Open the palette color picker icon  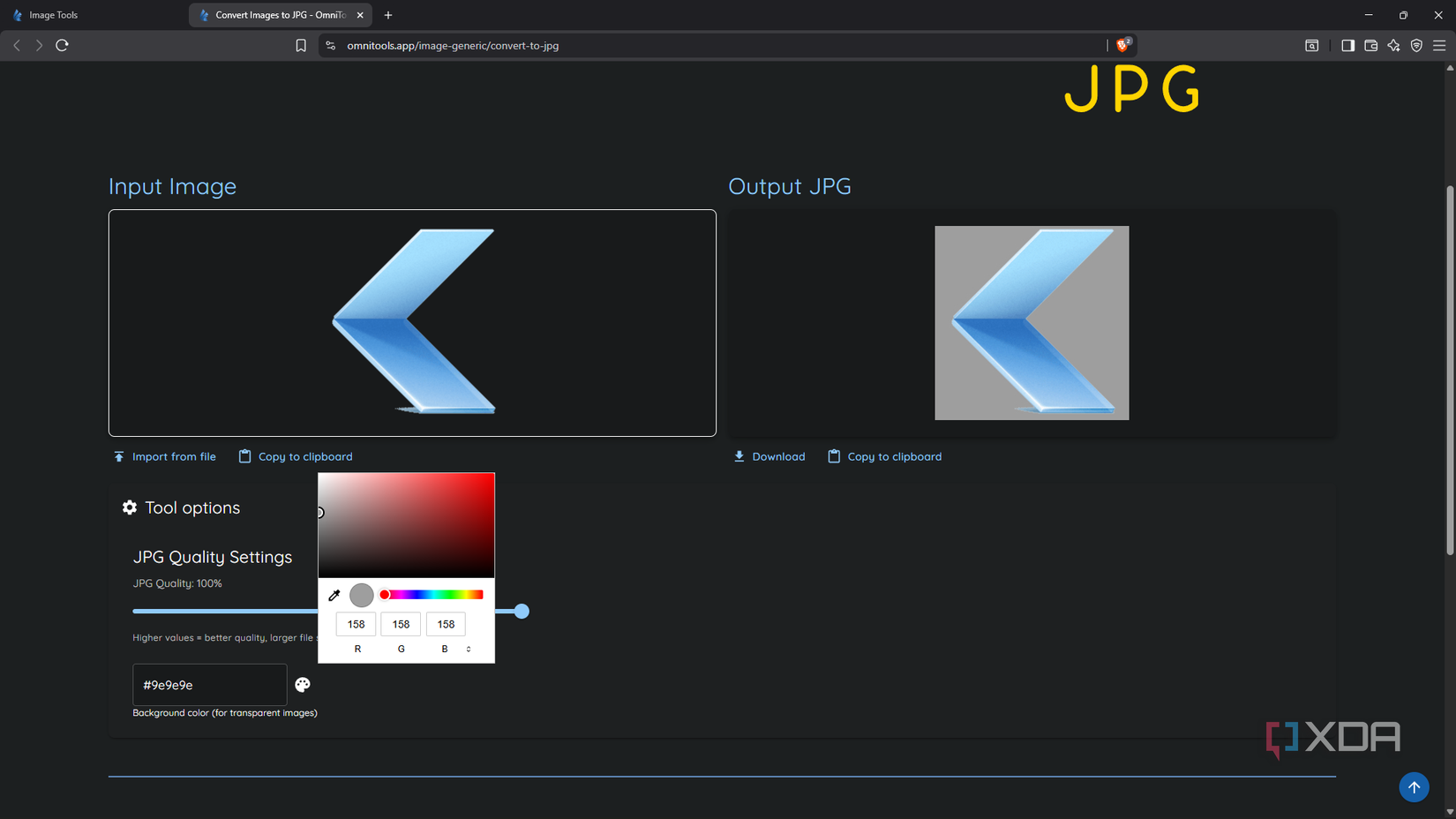click(x=303, y=685)
